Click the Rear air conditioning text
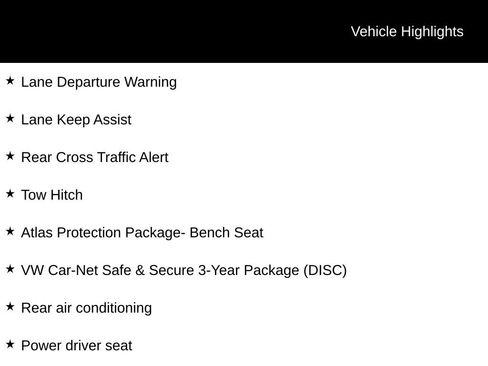 click(x=86, y=308)
